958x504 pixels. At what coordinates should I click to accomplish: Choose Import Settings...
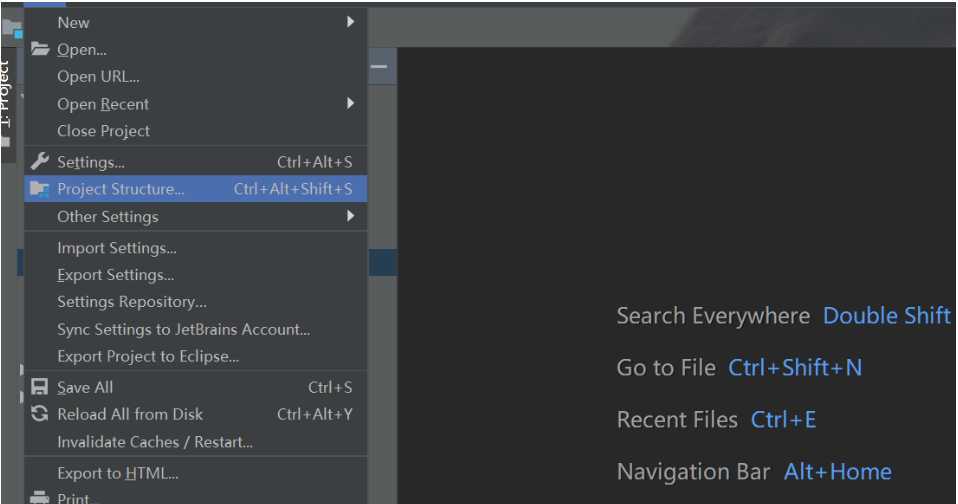(196, 248)
